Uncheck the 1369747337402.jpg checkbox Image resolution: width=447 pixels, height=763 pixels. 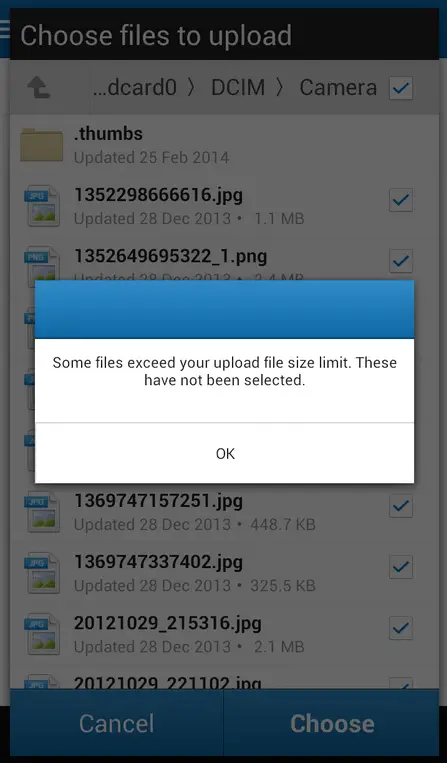(x=401, y=567)
